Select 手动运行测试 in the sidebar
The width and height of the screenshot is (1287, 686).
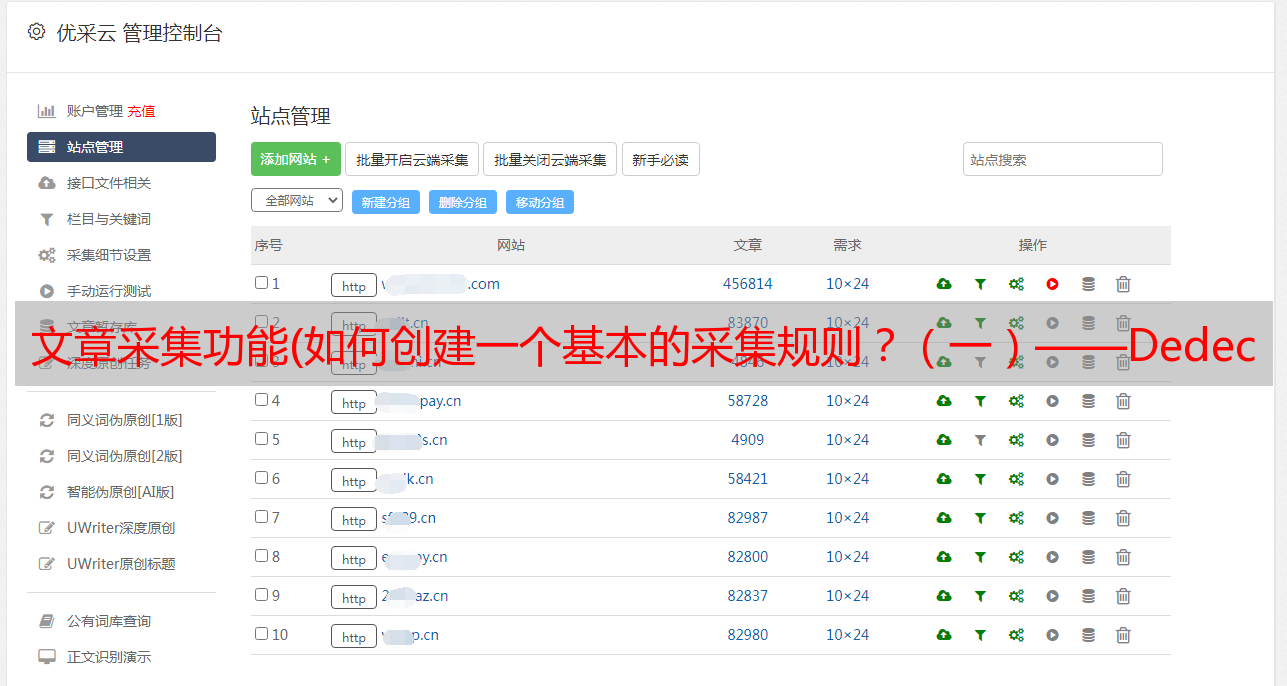tap(109, 291)
